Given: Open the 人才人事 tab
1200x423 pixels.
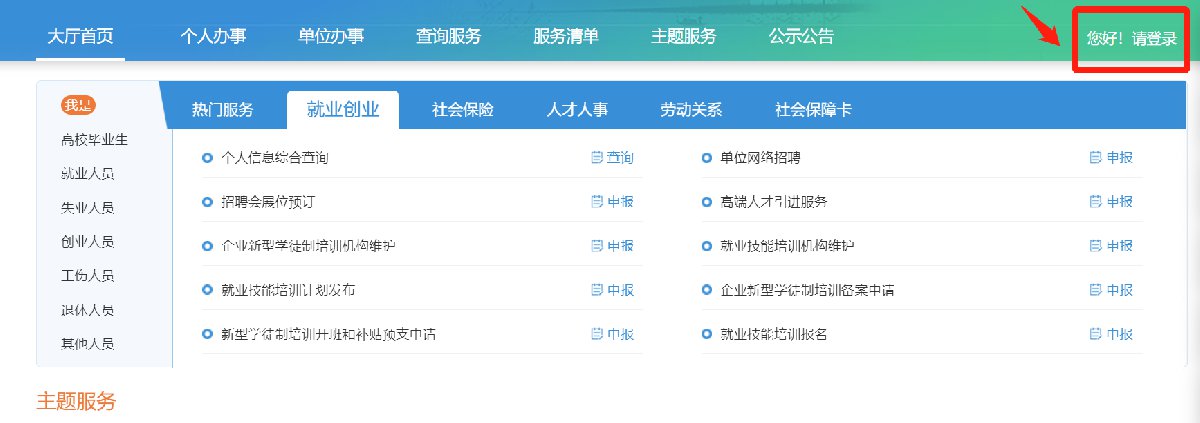Looking at the screenshot, I should (577, 110).
